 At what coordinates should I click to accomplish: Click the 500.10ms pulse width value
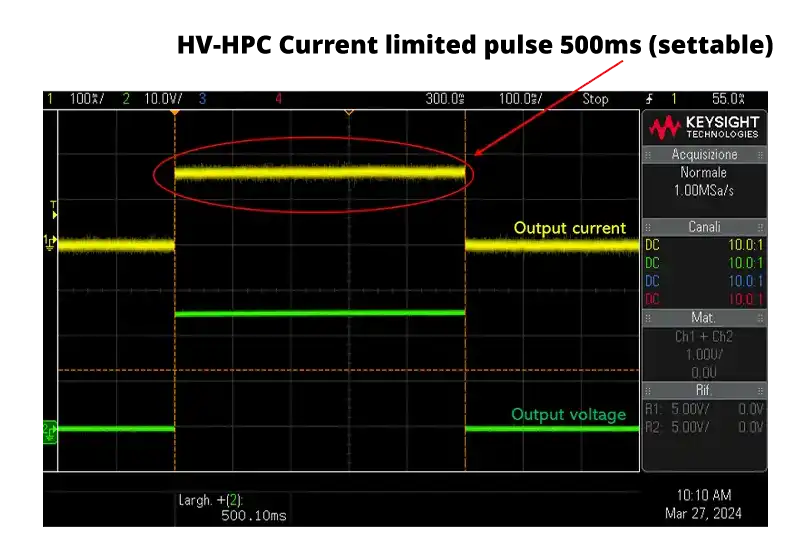(x=253, y=515)
